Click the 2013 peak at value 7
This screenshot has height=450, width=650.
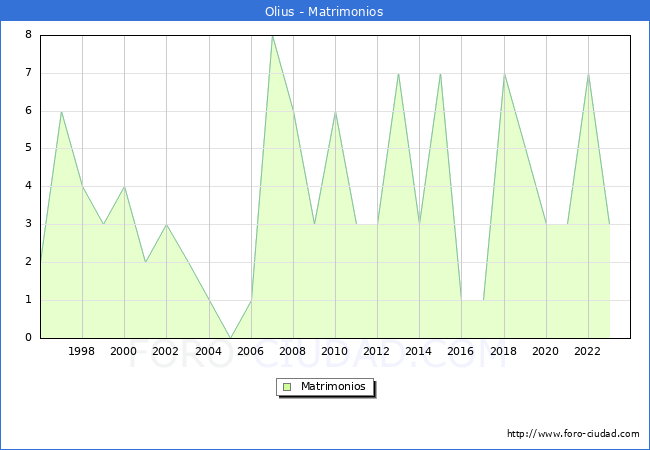point(398,74)
